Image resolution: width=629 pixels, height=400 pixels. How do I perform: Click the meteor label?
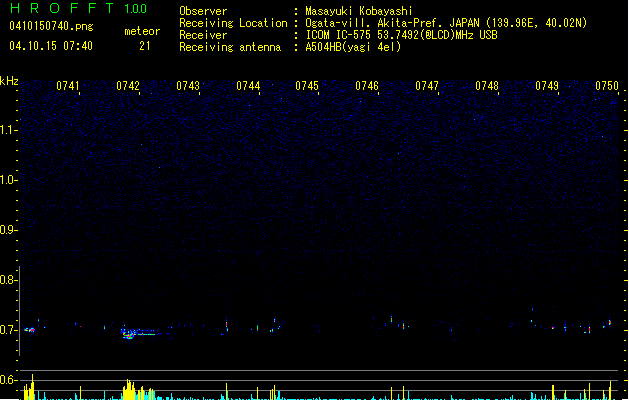pos(142,31)
